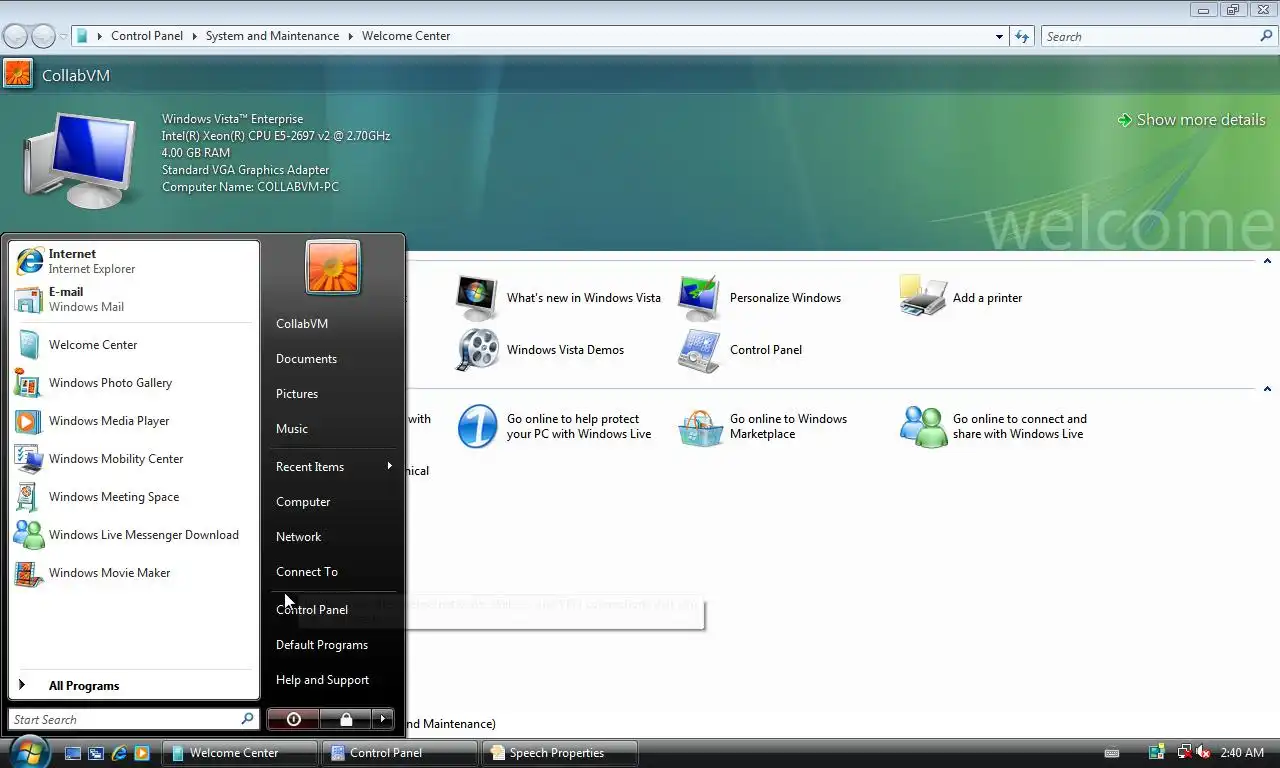Open Control Panel from Start menu

(x=334, y=610)
